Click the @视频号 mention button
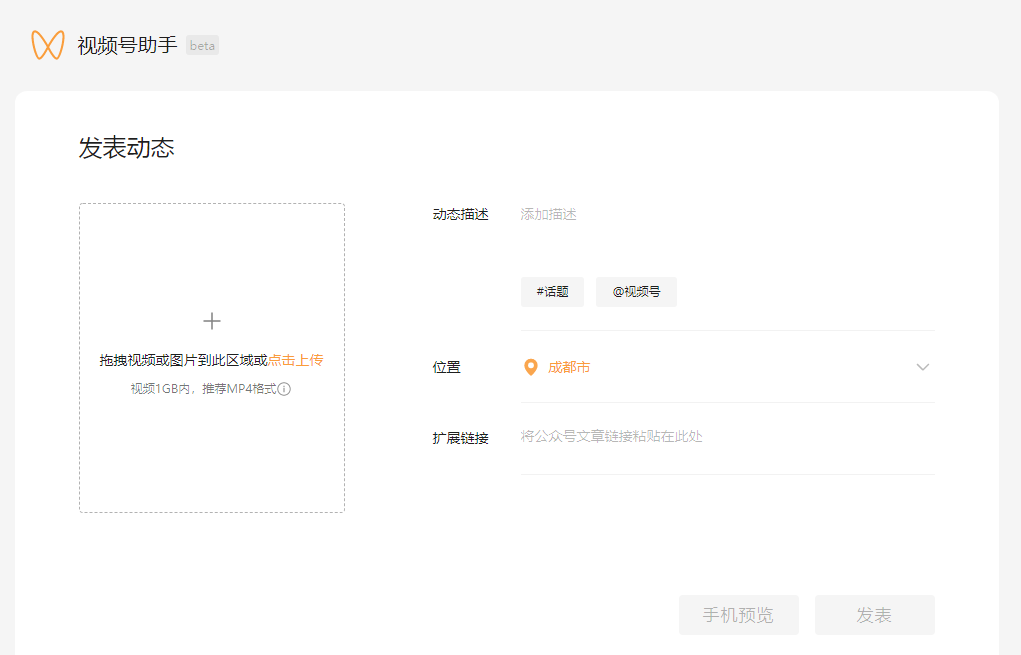 [636, 292]
